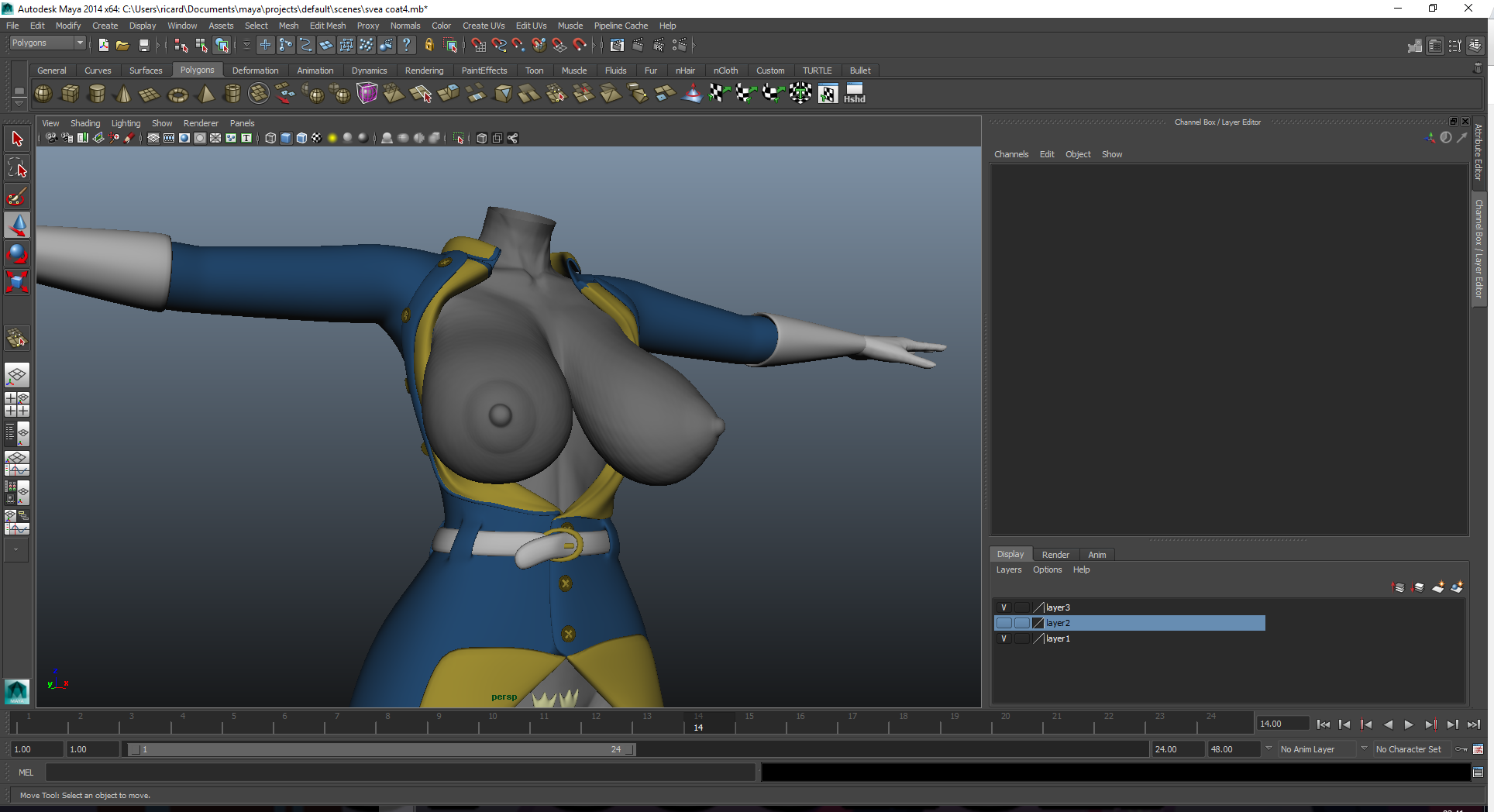Open the Render layer tab

1055,555
